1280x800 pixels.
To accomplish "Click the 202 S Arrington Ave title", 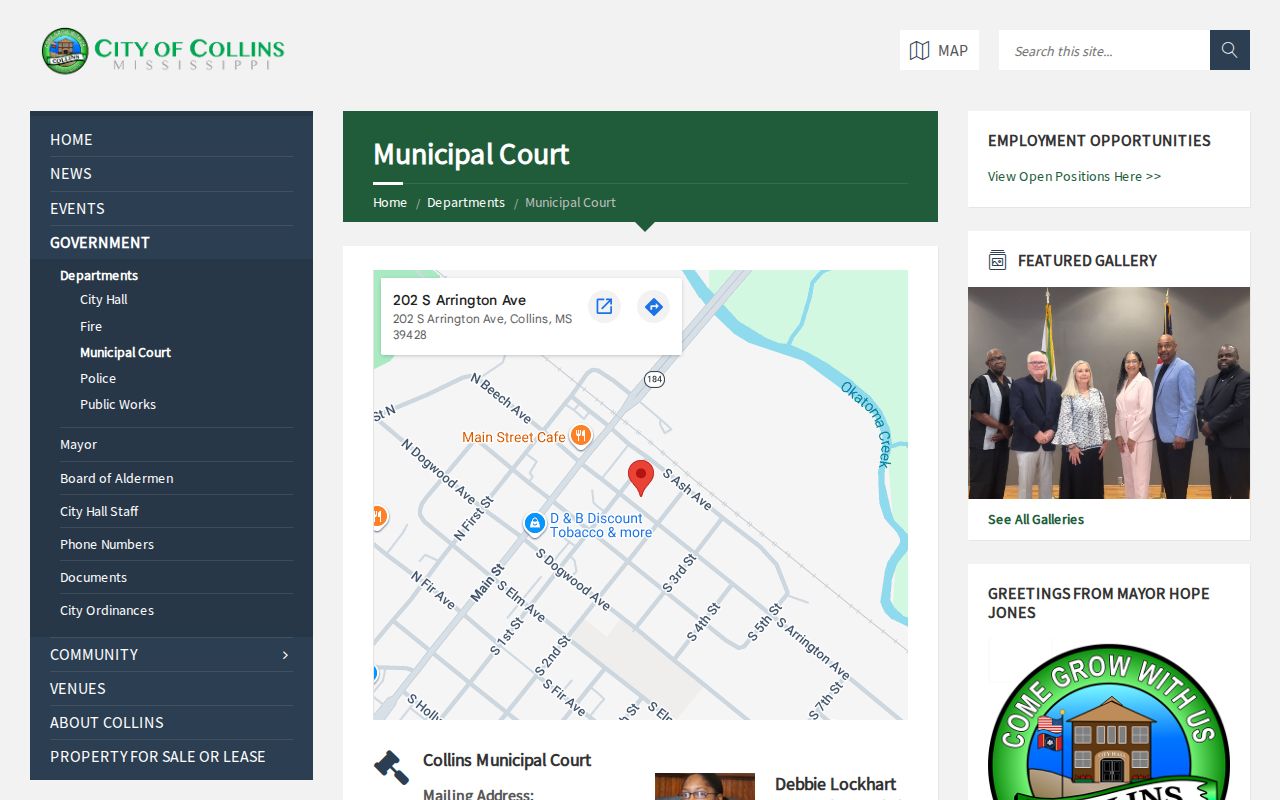I will pos(459,300).
